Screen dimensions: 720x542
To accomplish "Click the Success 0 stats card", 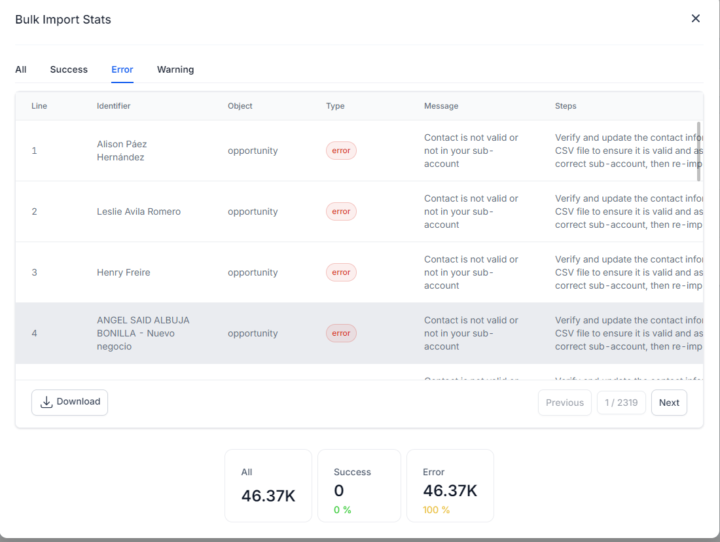I will pos(359,486).
